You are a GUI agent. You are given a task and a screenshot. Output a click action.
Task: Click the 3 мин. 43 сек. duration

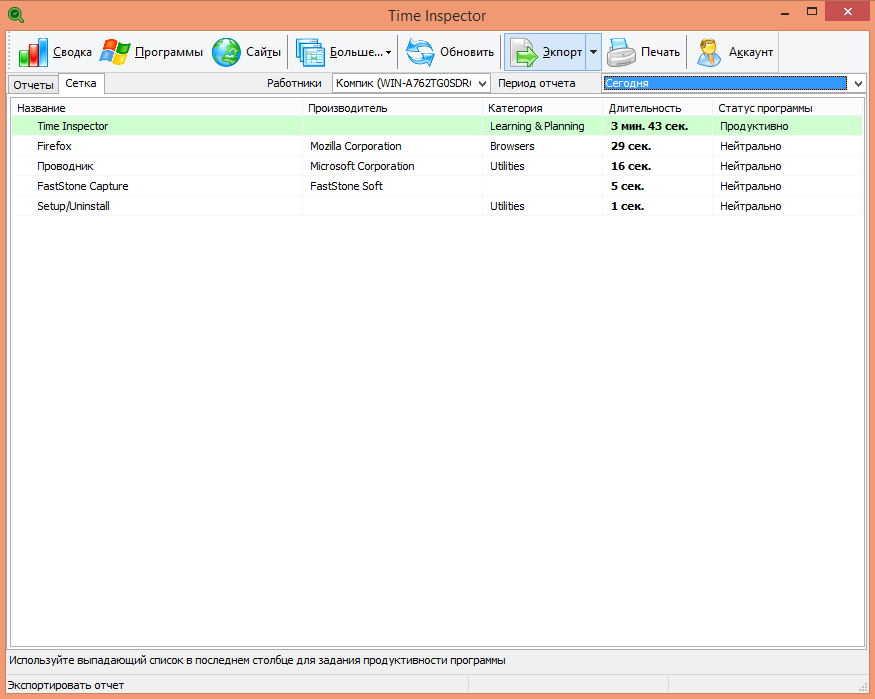[649, 126]
